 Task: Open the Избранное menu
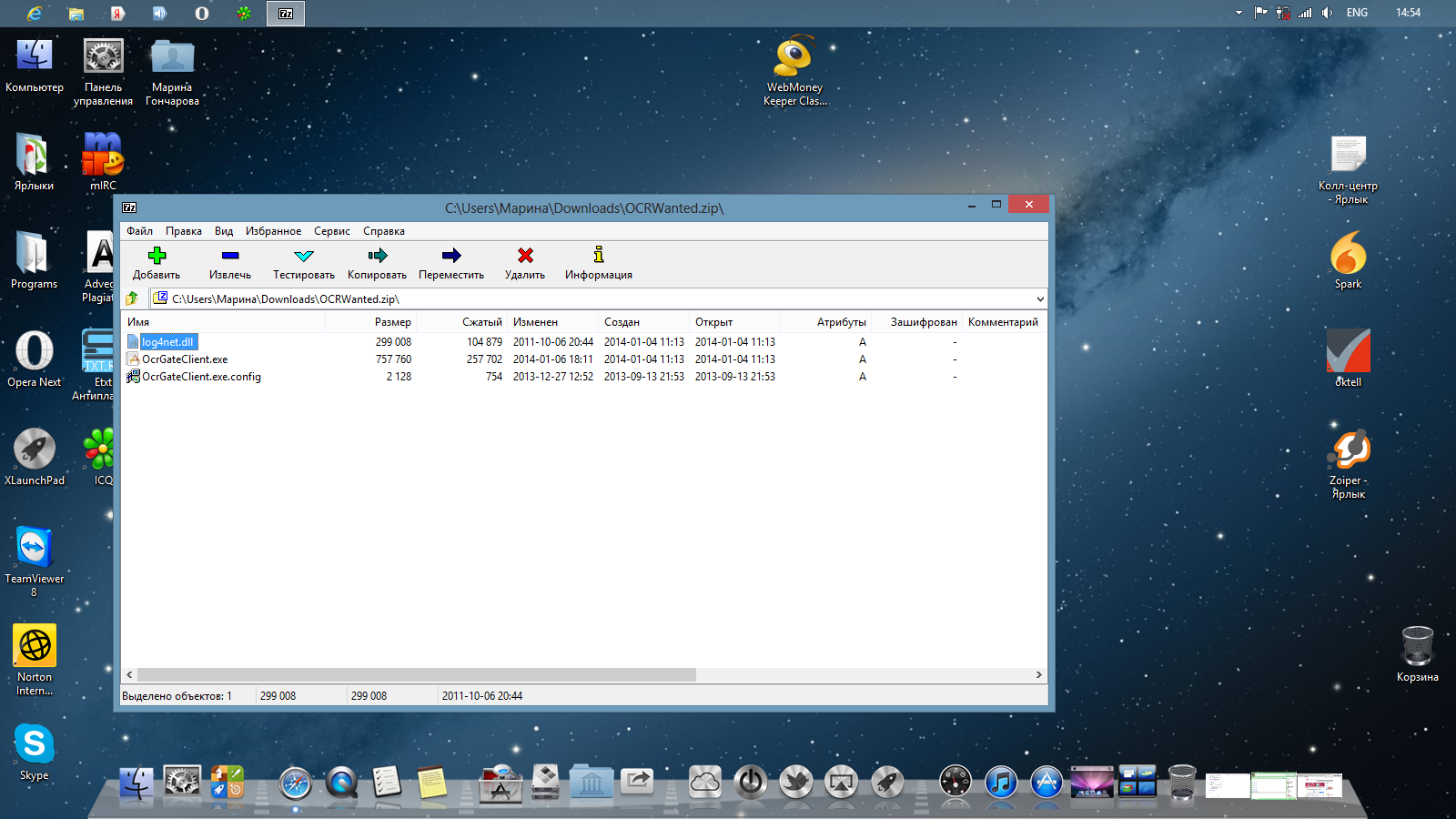pyautogui.click(x=273, y=231)
